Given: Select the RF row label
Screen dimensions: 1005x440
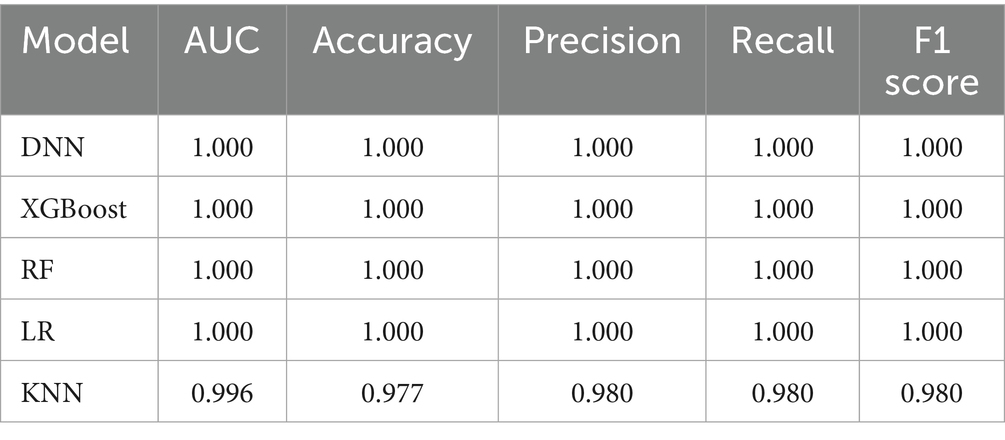Looking at the screenshot, I should pos(37,270).
